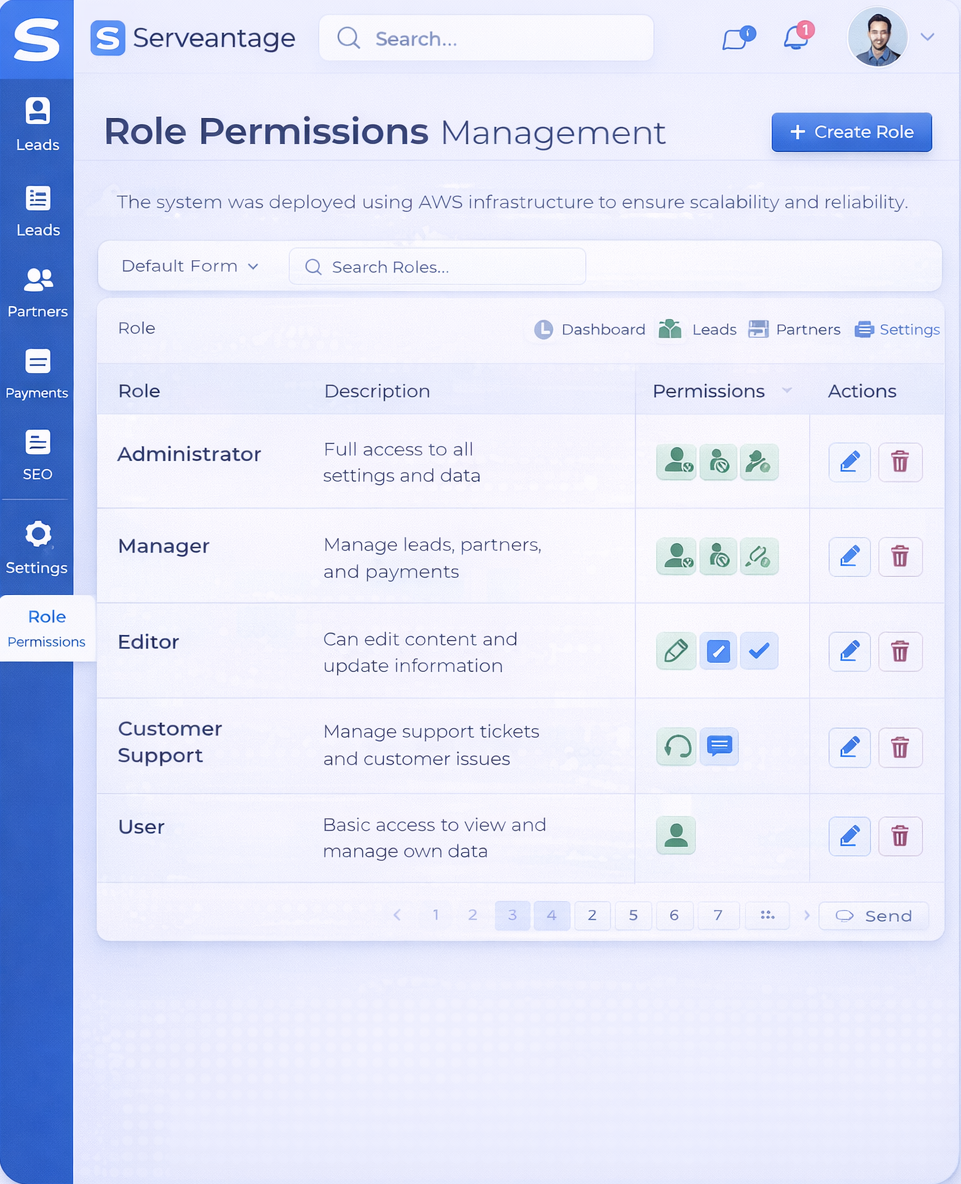Screen dimensions: 961x1184
Task: Delete the User role with trash icon
Action: pyautogui.click(x=900, y=836)
